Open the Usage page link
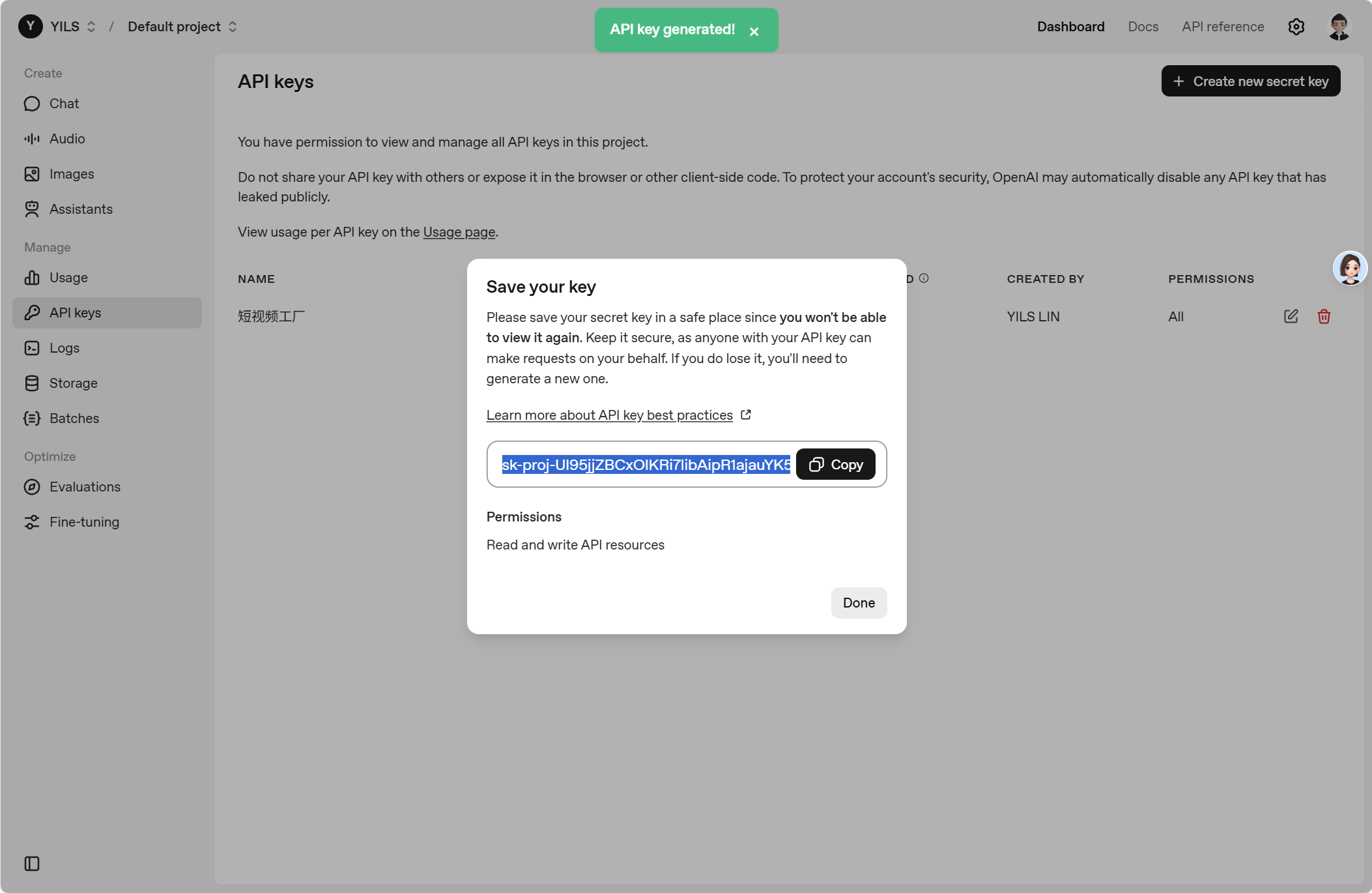 pyautogui.click(x=459, y=232)
